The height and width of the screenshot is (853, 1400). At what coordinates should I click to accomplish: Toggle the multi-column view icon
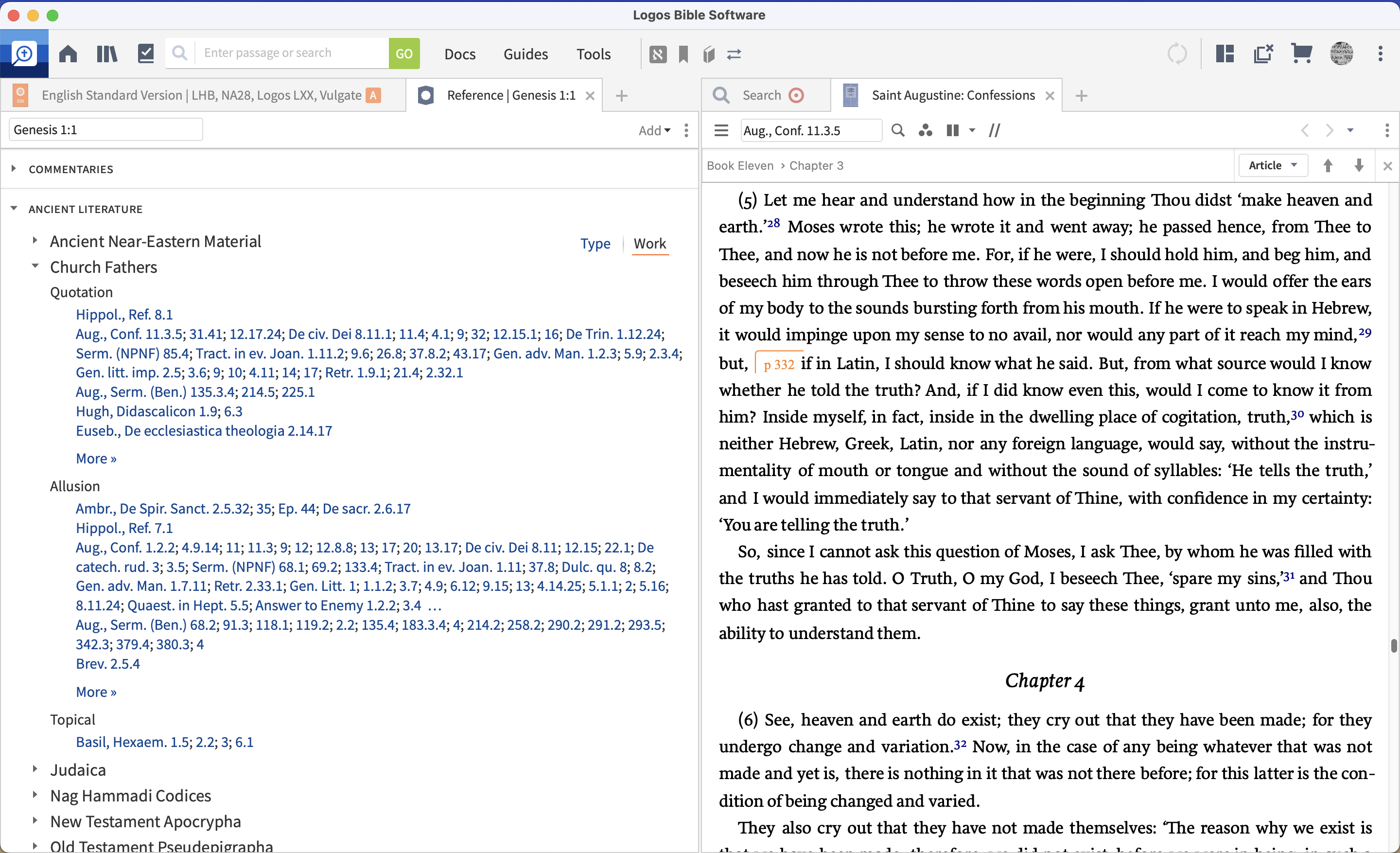pyautogui.click(x=953, y=131)
